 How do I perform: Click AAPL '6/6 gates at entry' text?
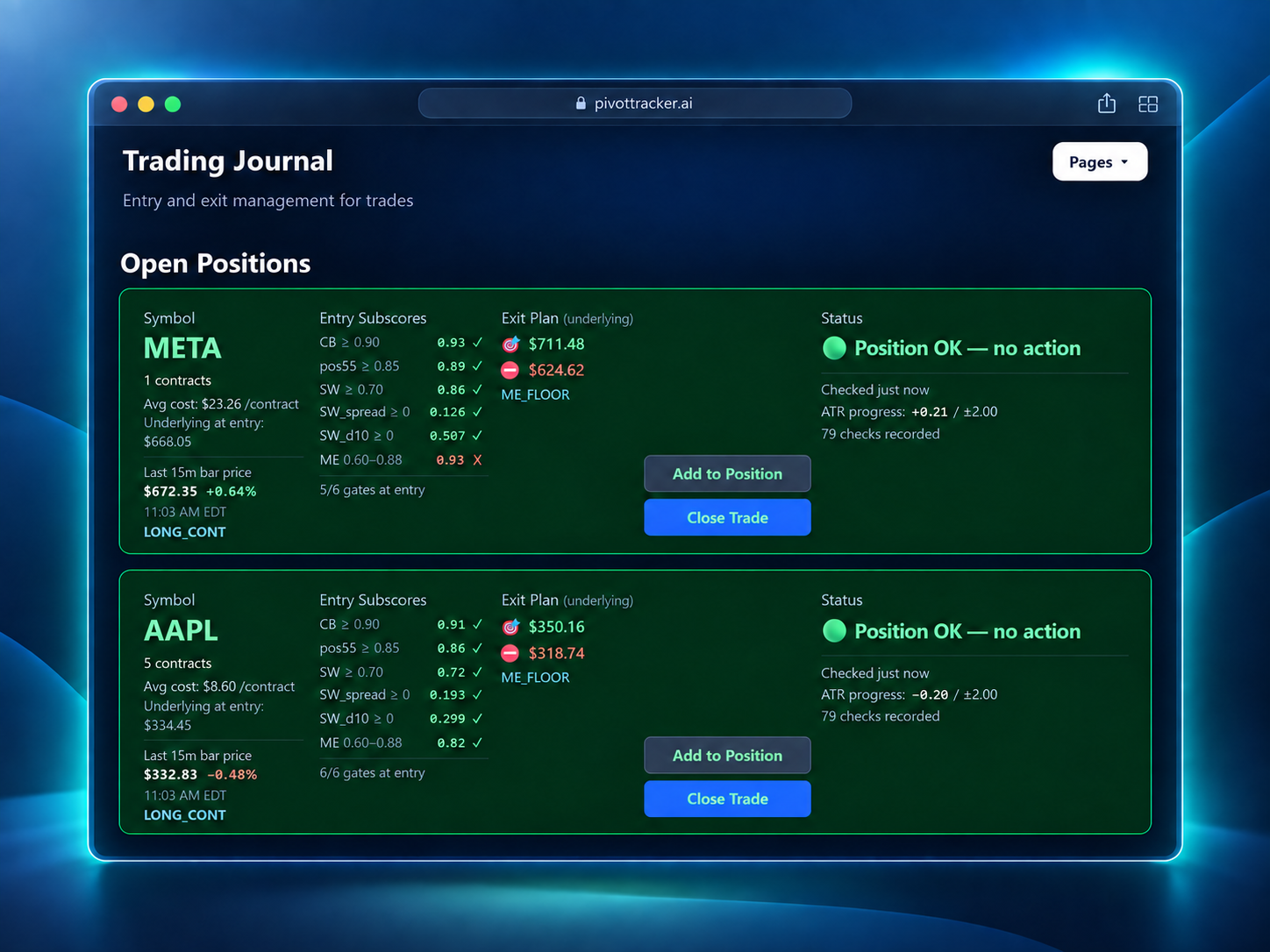coord(372,773)
